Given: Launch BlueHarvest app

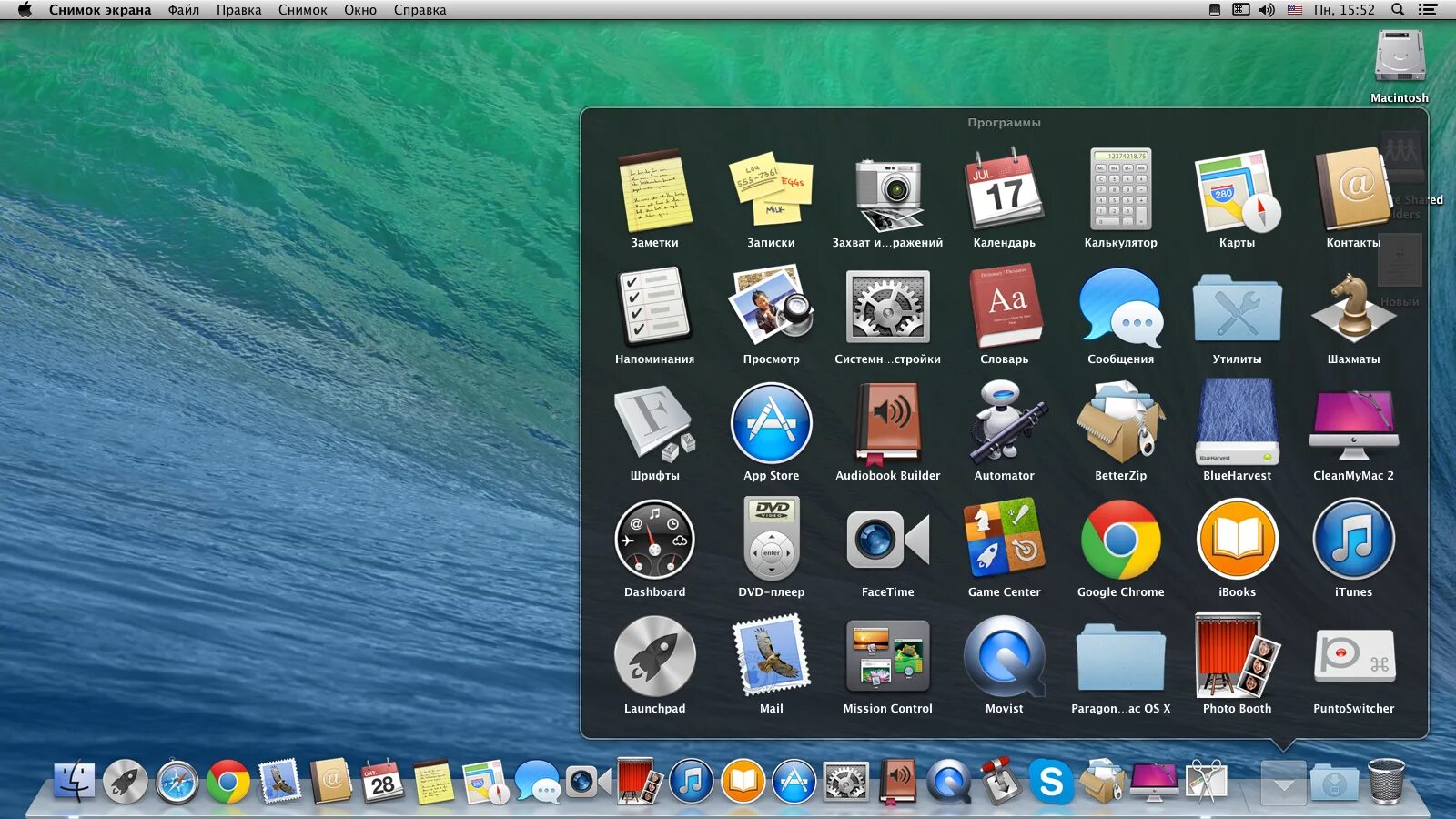Looking at the screenshot, I should [1237, 422].
